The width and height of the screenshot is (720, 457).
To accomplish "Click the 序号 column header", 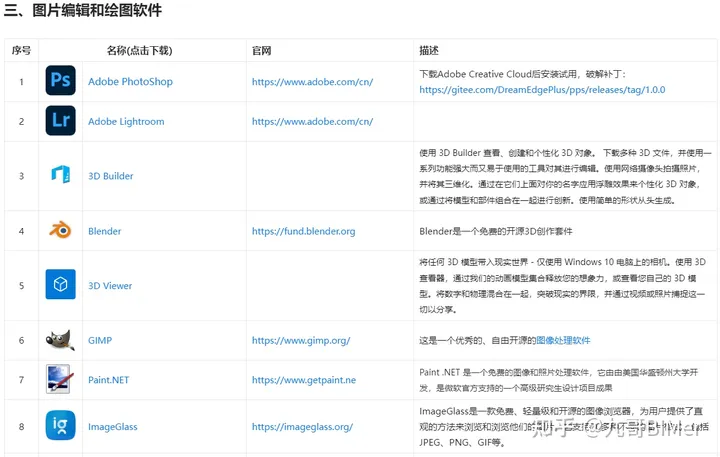I will pos(22,51).
